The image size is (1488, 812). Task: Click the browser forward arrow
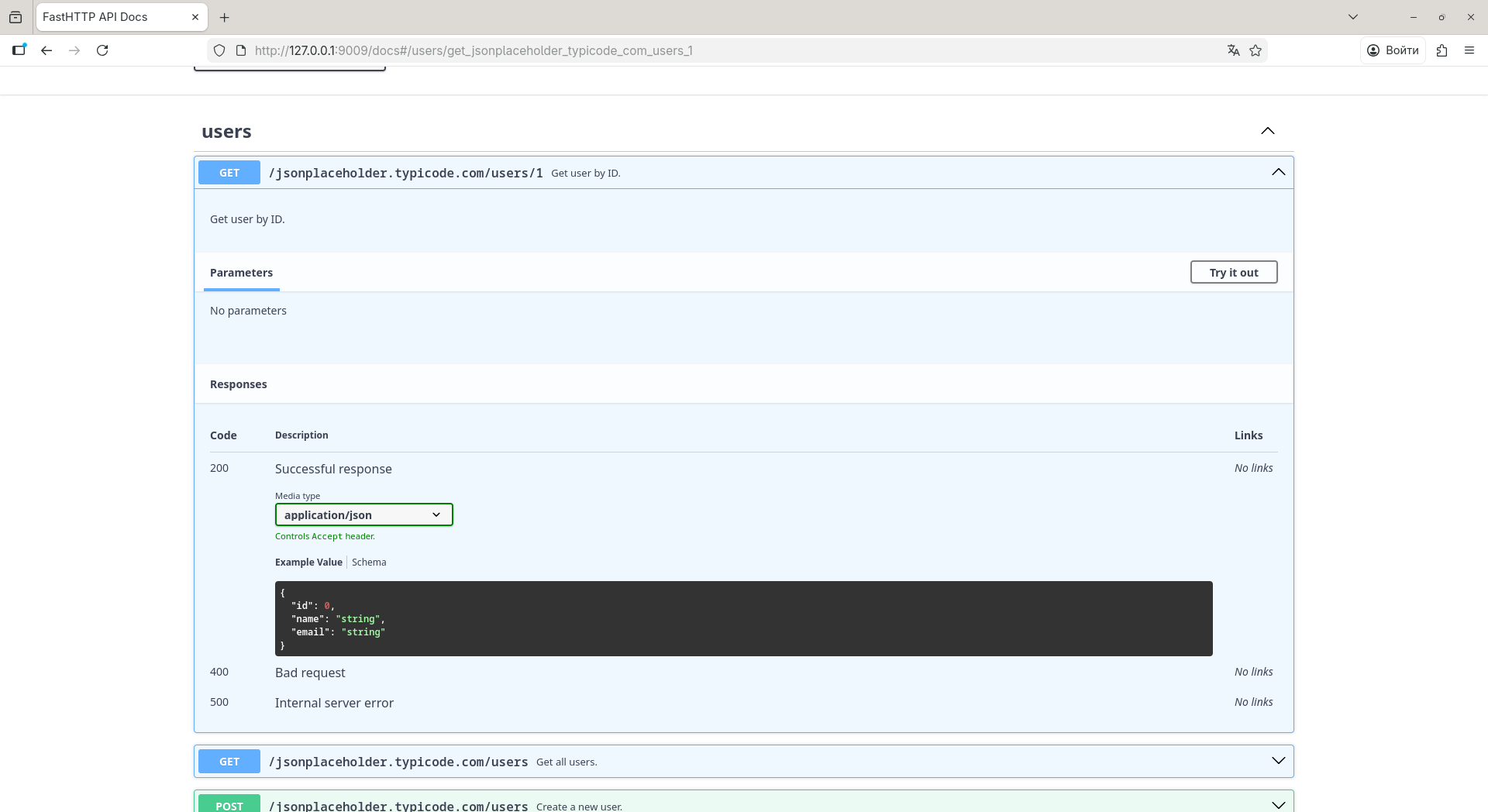tap(74, 50)
